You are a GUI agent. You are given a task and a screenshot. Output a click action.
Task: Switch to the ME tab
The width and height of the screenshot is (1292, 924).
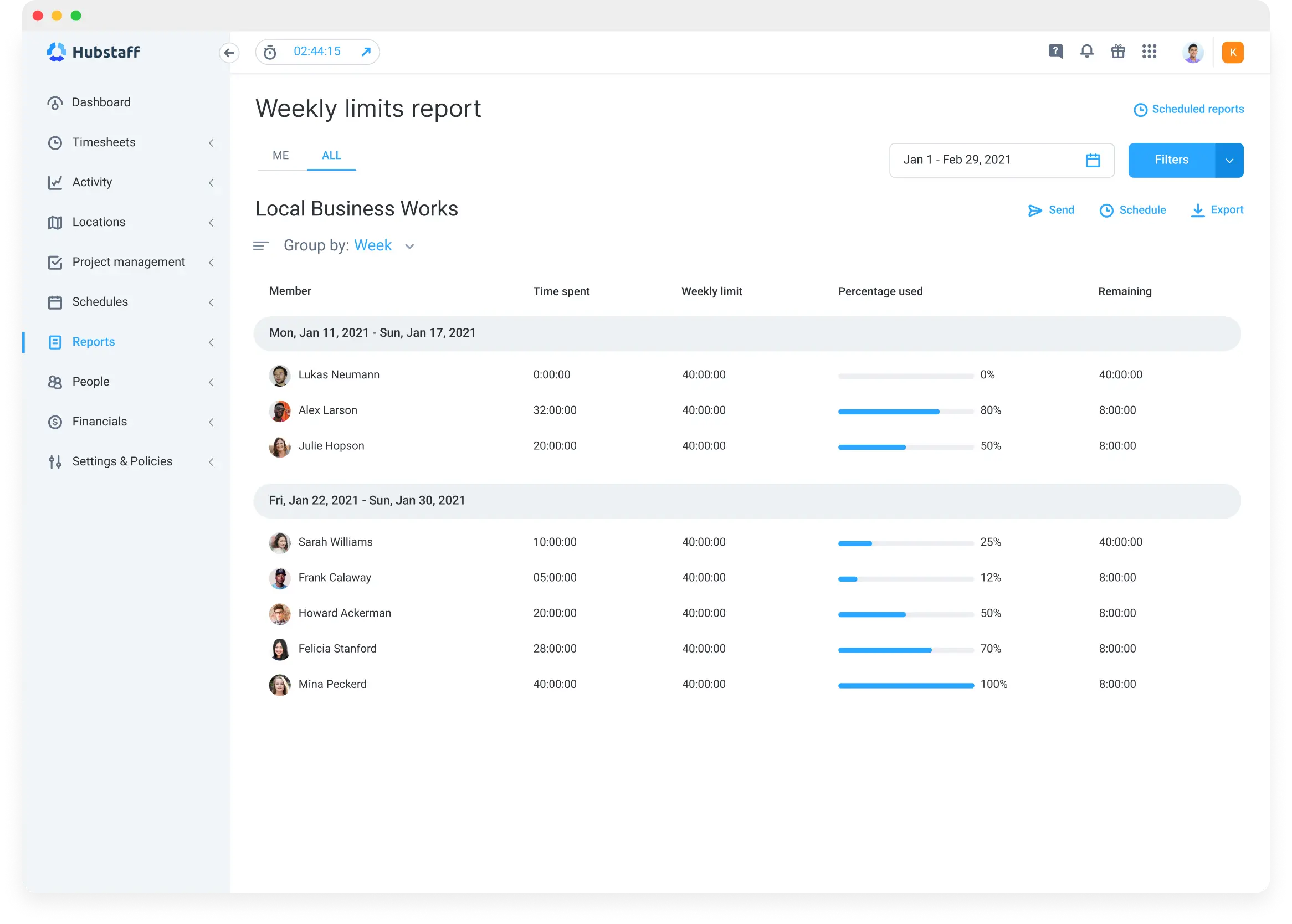280,155
